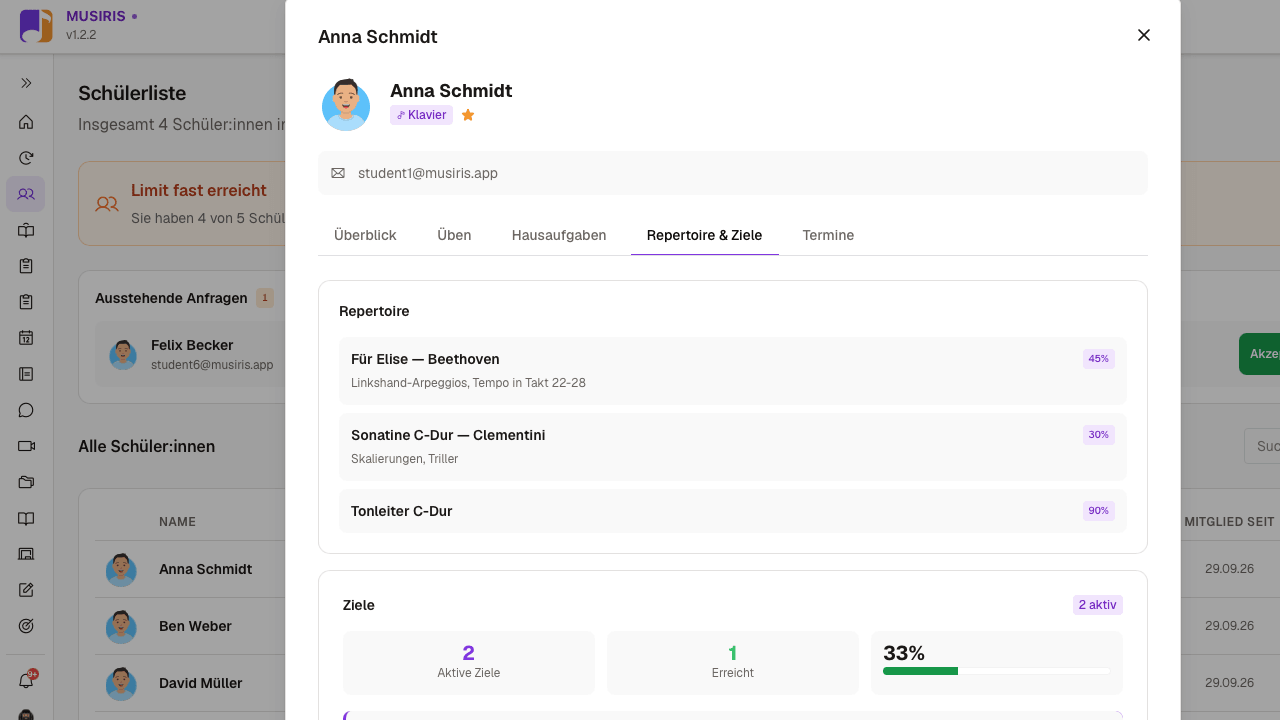The height and width of the screenshot is (720, 1280).
Task: Switch to the Üben tab
Action: click(454, 235)
